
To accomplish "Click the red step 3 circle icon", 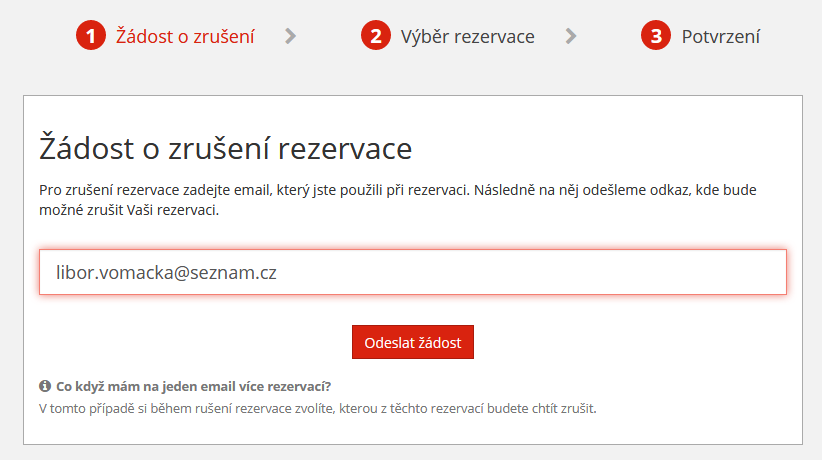I will [x=656, y=36].
